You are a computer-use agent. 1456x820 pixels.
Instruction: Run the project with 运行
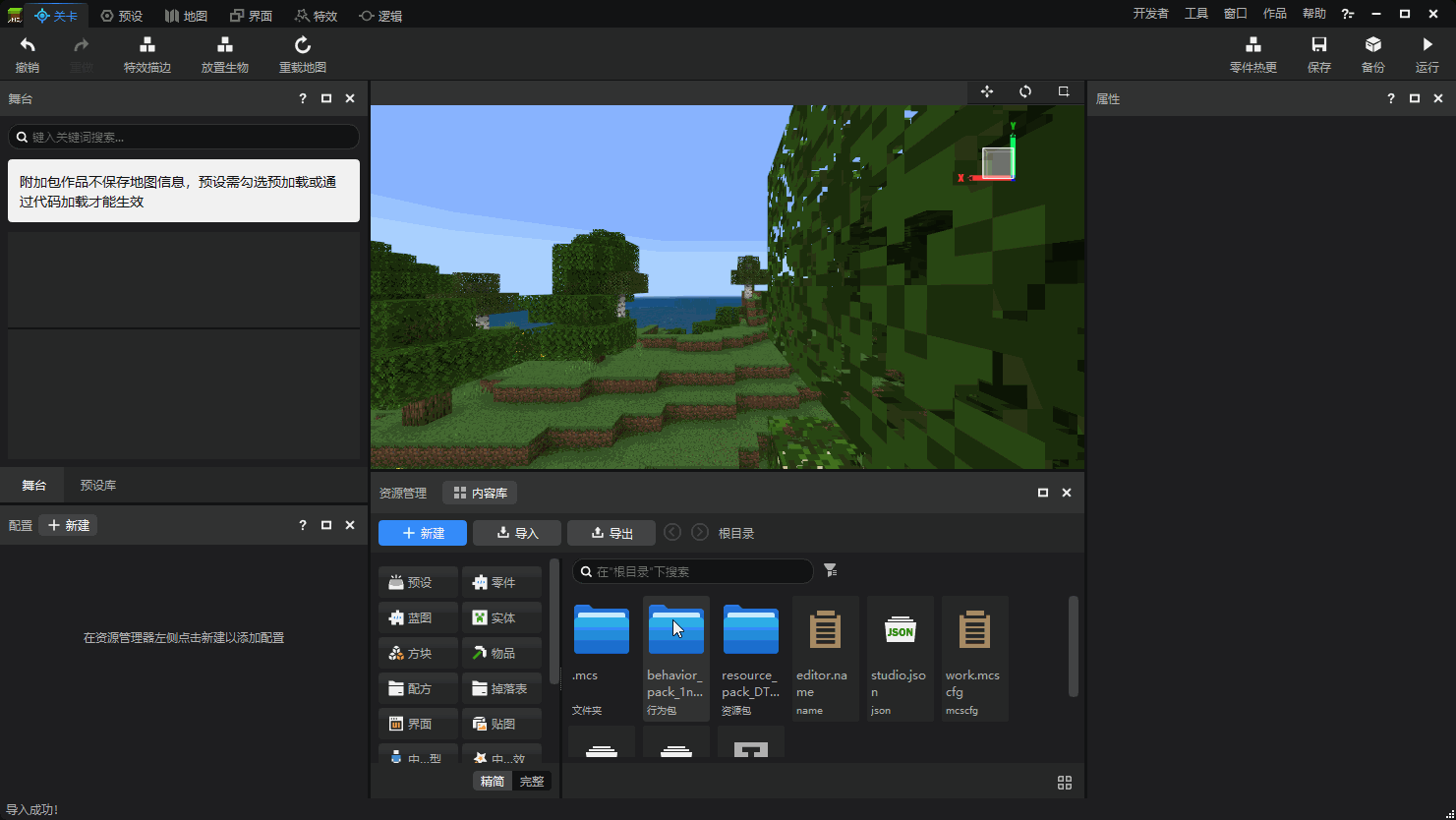(x=1427, y=54)
